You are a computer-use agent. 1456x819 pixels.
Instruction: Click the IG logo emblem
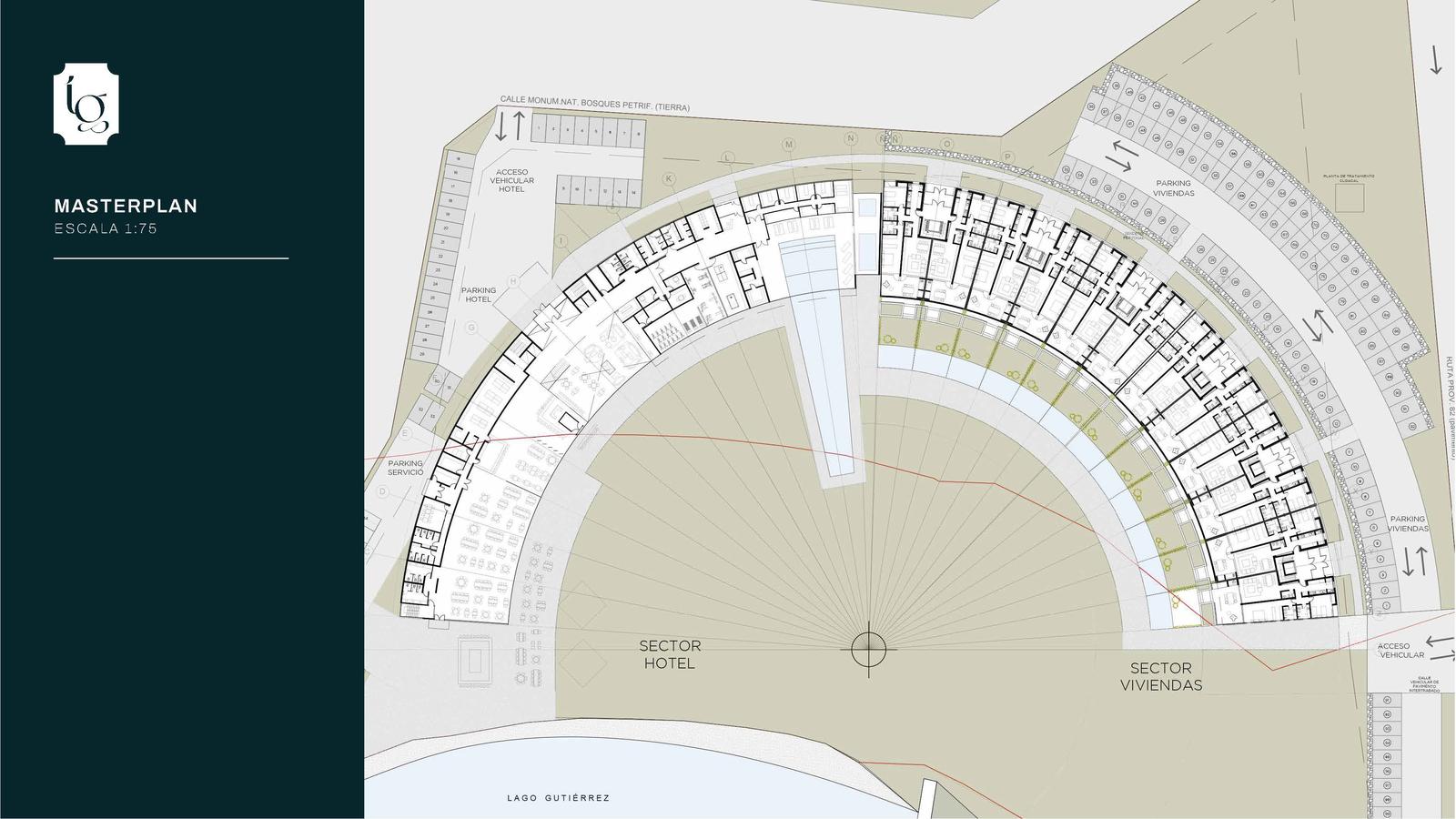86,105
